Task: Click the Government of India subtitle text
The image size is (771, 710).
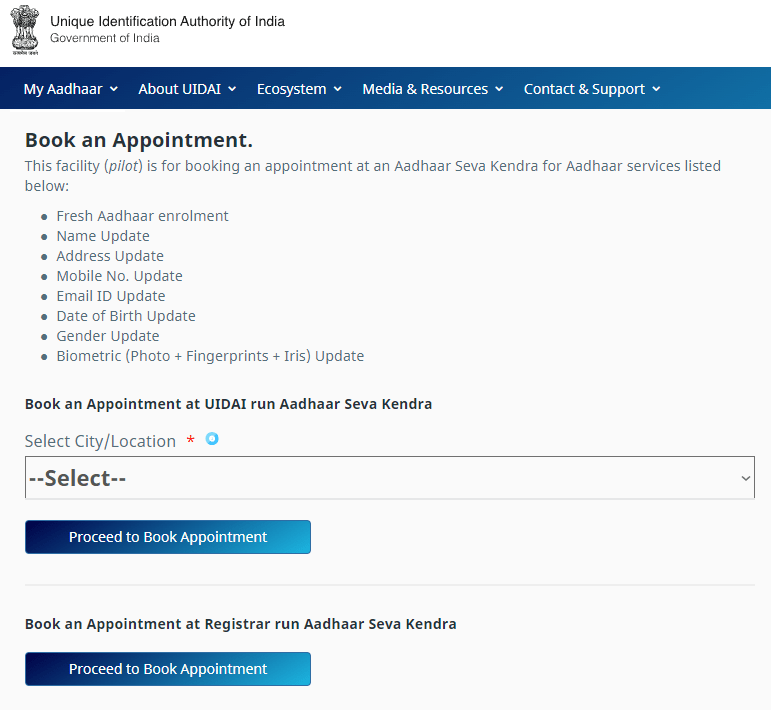Action: click(x=105, y=38)
